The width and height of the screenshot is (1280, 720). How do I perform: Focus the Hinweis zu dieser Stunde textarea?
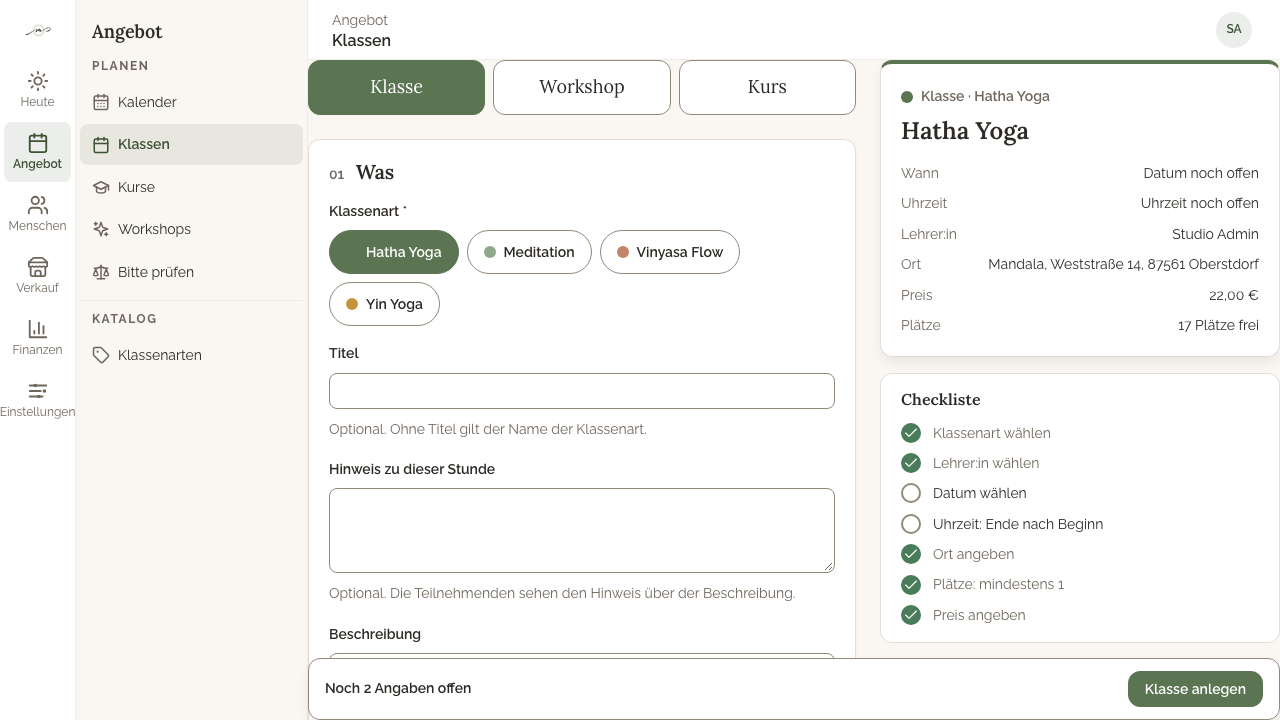point(582,530)
